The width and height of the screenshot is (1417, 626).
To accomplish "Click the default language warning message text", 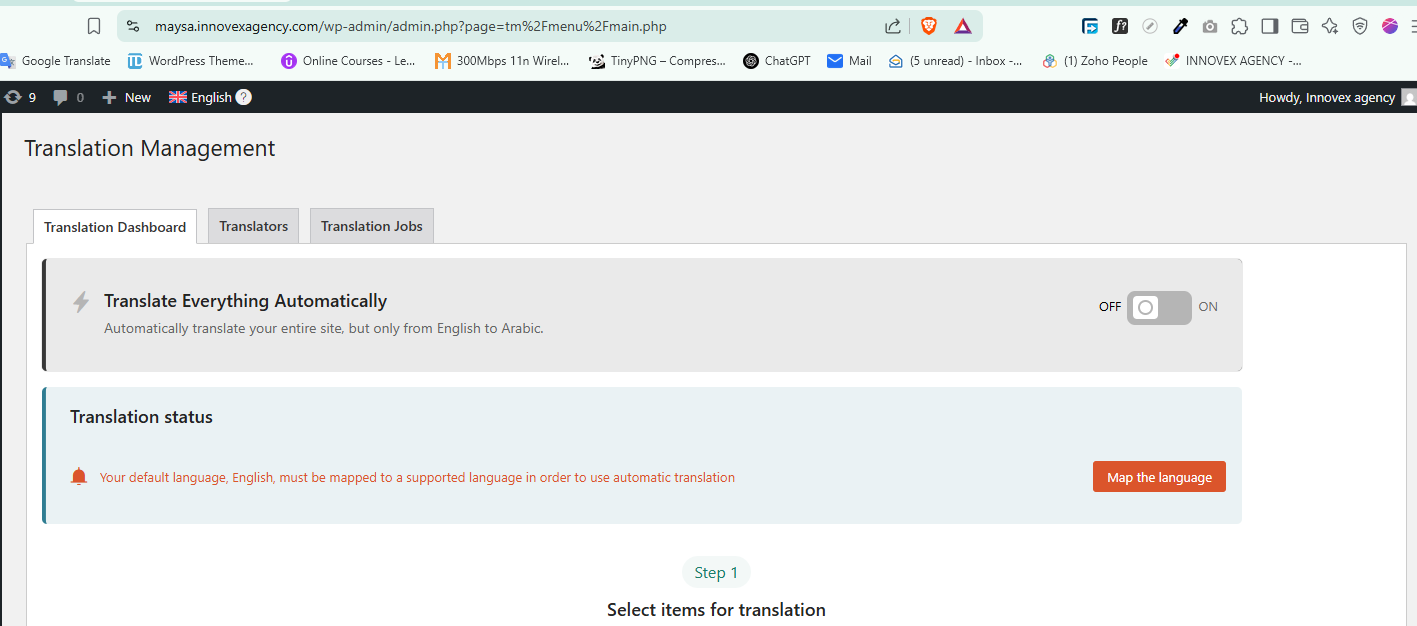I will click(x=417, y=478).
